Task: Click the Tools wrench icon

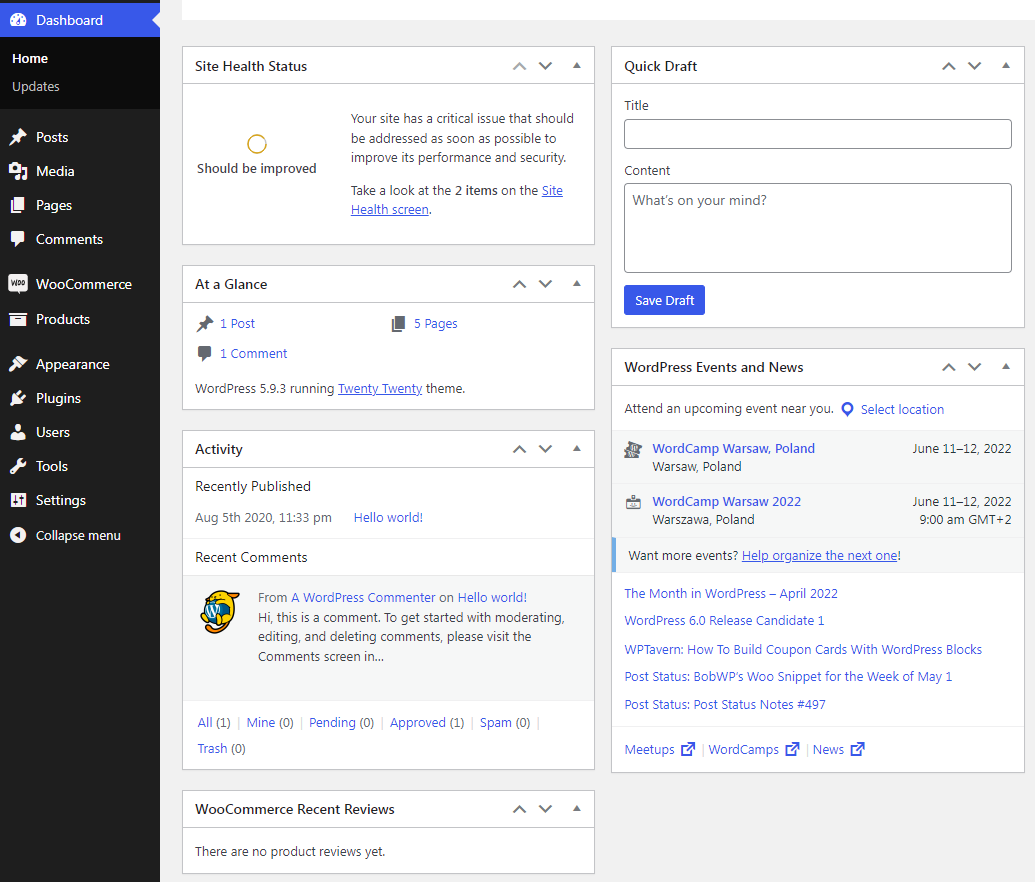Action: click(x=18, y=466)
